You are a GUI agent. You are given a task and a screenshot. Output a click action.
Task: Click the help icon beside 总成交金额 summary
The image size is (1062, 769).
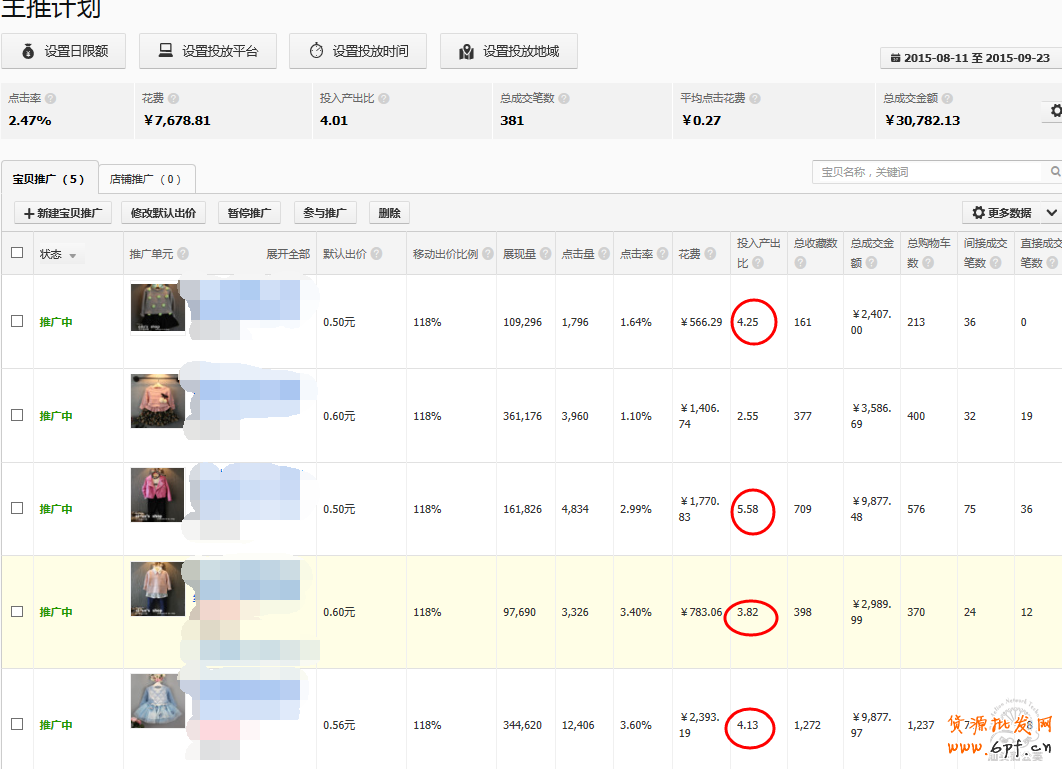pos(947,99)
